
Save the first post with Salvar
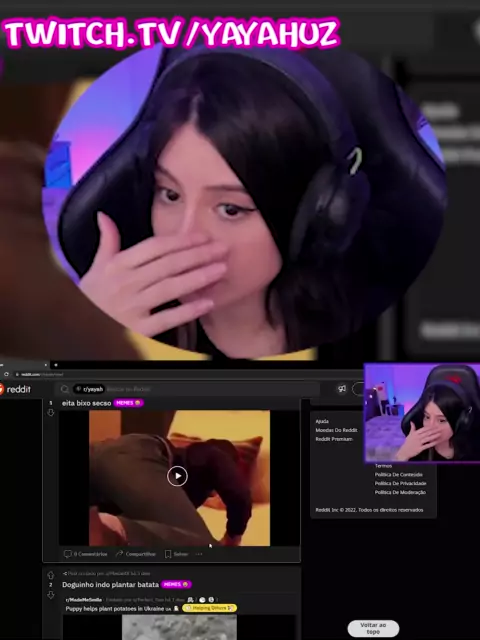pyautogui.click(x=176, y=554)
